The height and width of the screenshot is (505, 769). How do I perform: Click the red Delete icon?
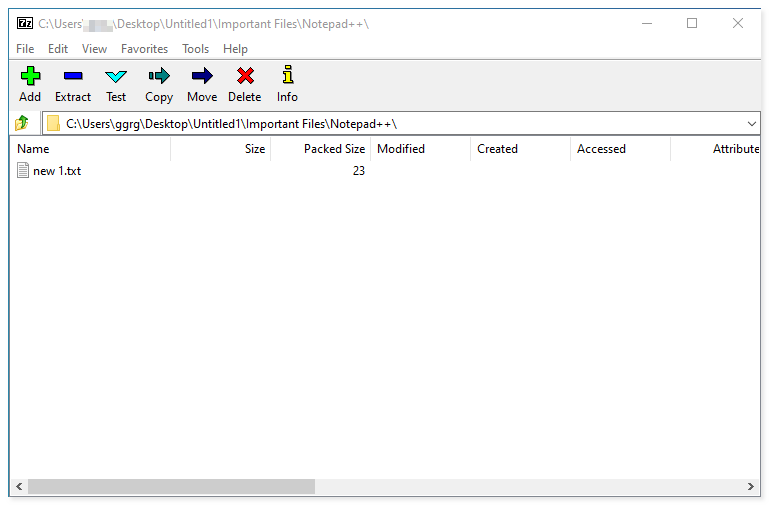pos(244,76)
